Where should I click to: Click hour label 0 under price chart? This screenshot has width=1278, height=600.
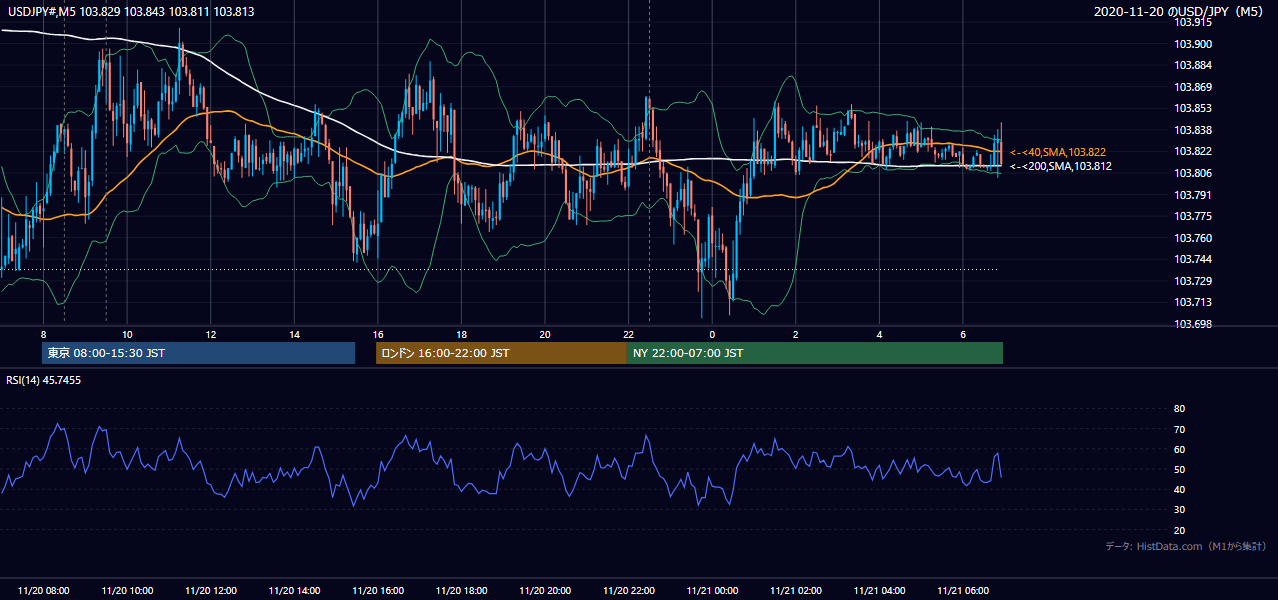click(712, 334)
